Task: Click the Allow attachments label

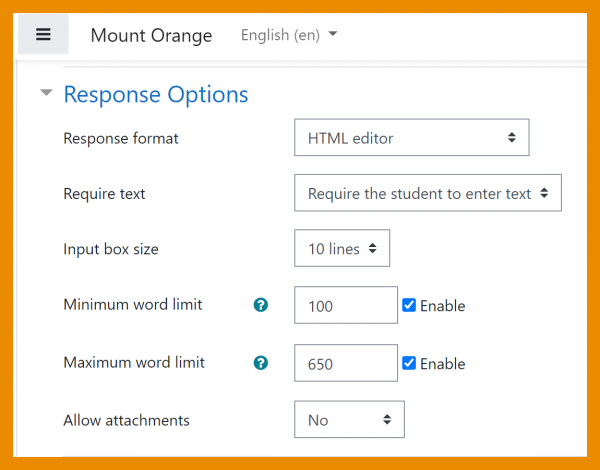Action: (126, 420)
